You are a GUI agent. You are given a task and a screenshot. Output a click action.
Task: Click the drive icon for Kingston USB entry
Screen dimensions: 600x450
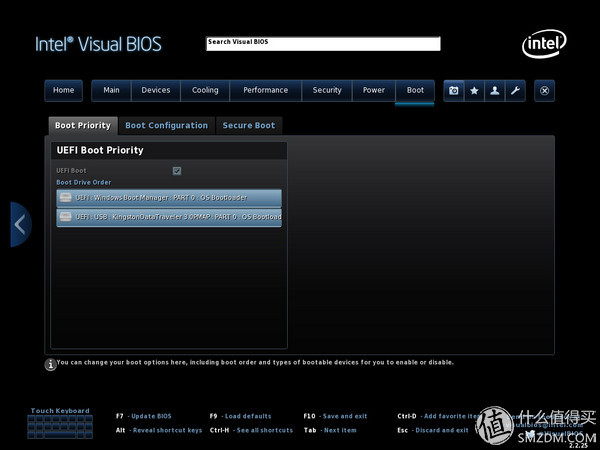[x=65, y=217]
